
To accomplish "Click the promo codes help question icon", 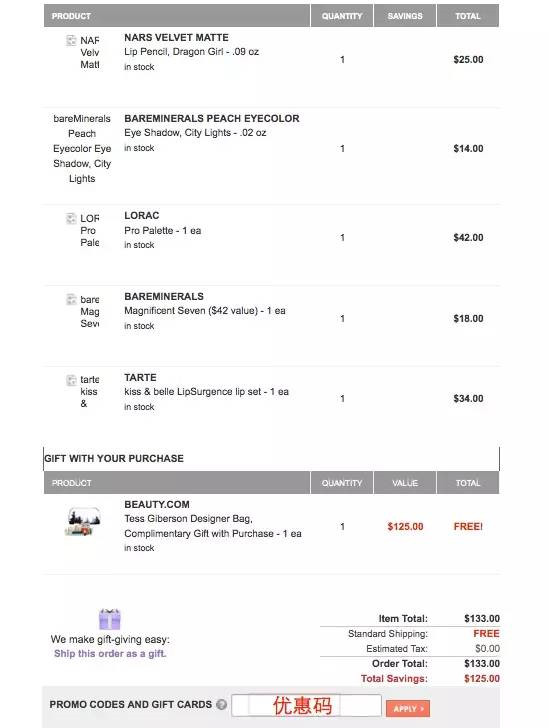I will [222, 704].
